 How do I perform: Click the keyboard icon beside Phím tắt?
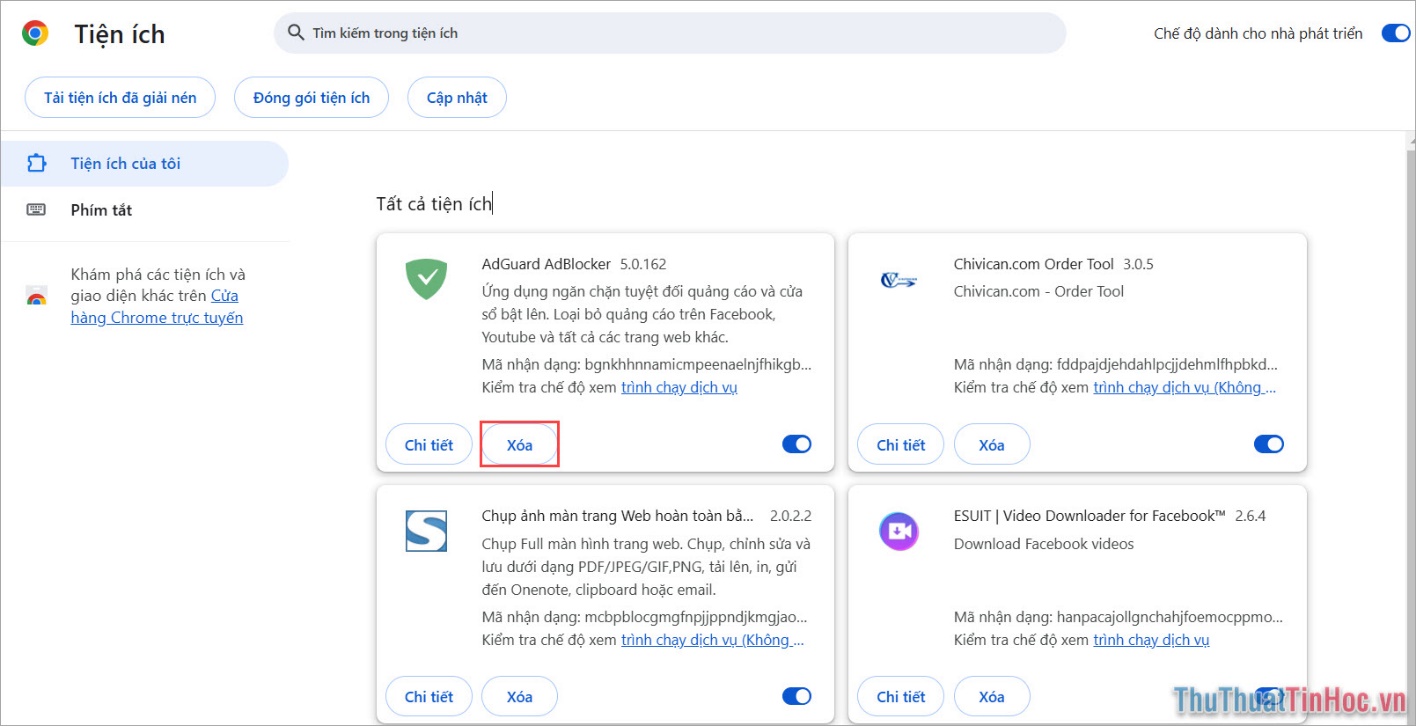pyautogui.click(x=36, y=210)
